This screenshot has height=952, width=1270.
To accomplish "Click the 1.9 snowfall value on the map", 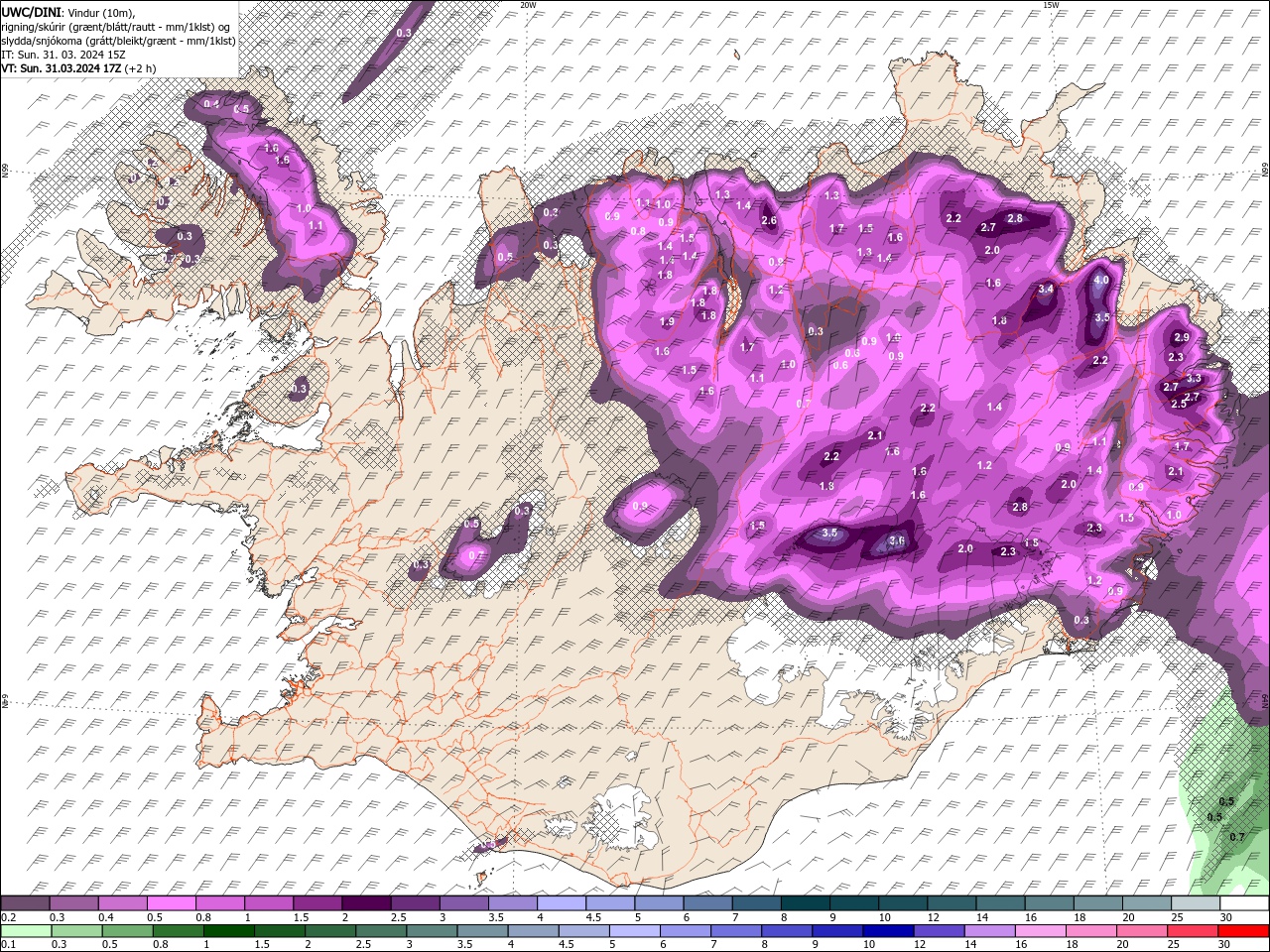I will [667, 322].
